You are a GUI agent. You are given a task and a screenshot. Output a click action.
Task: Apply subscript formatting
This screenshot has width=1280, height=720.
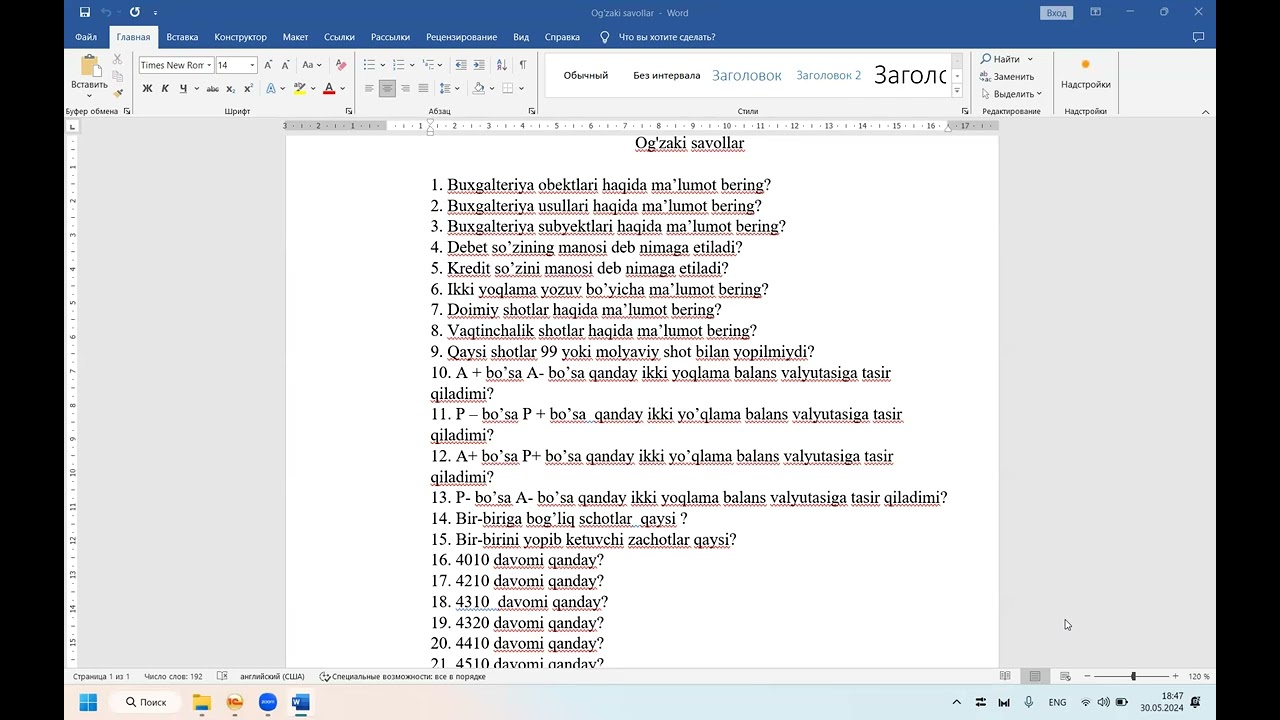(231, 89)
